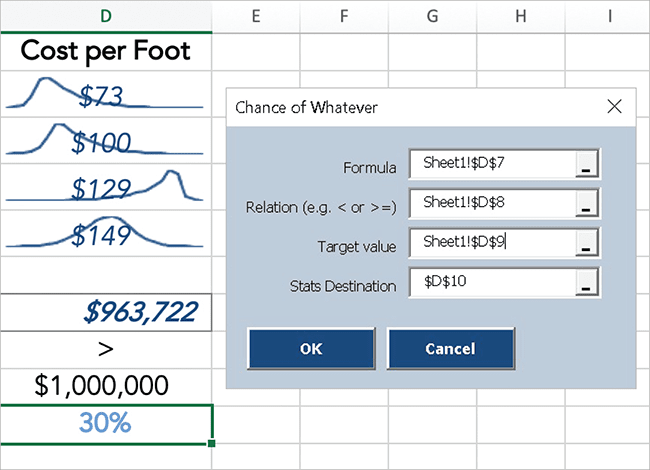This screenshot has width=650, height=470.
Task: Select the $149 cell
Action: pyautogui.click(x=106, y=233)
